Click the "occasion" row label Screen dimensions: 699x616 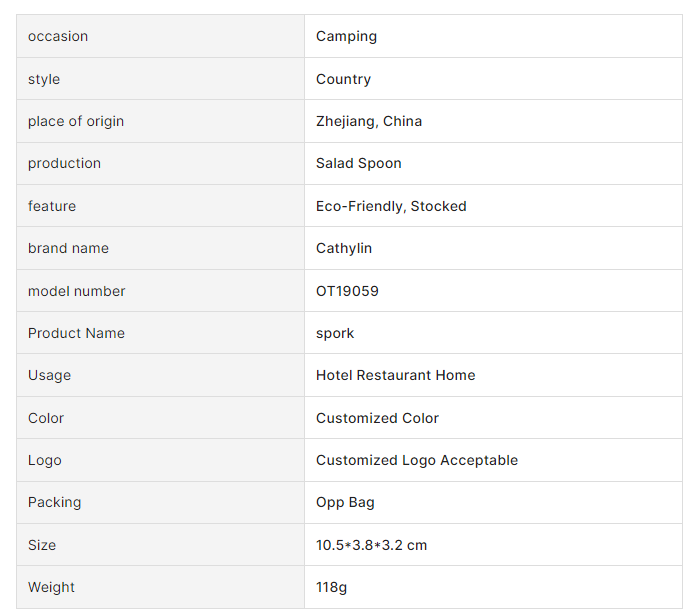(x=58, y=37)
